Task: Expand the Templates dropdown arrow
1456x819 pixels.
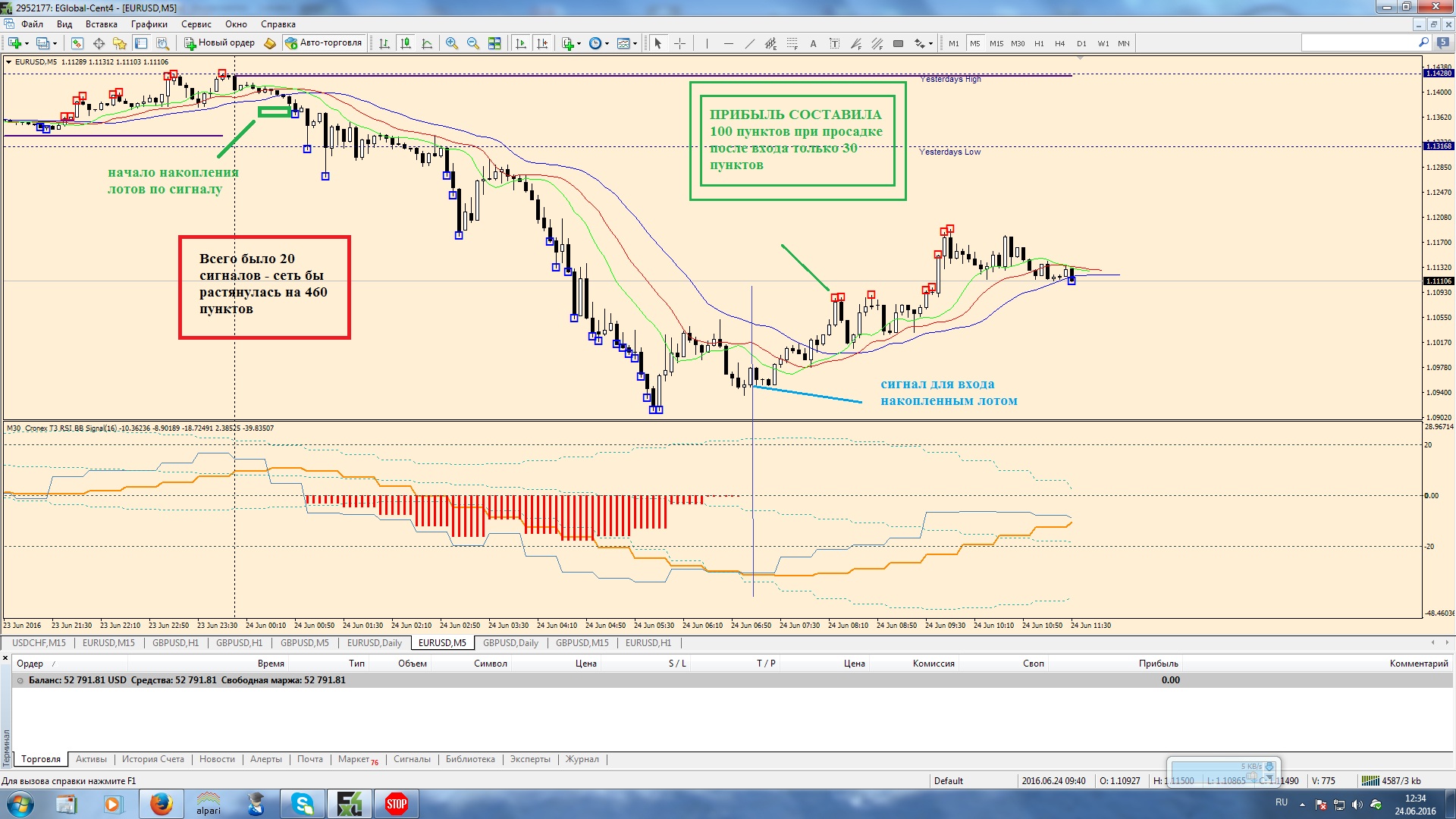Action: (x=635, y=43)
